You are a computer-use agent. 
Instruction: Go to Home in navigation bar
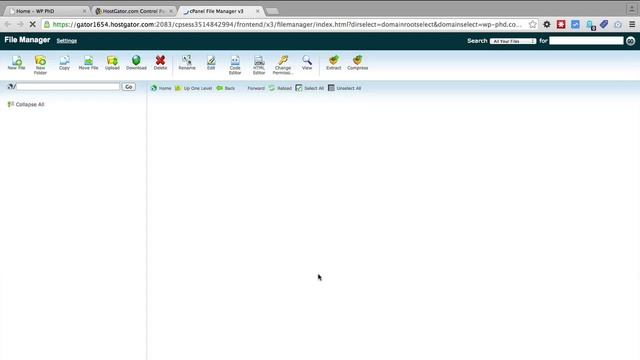(x=161, y=88)
